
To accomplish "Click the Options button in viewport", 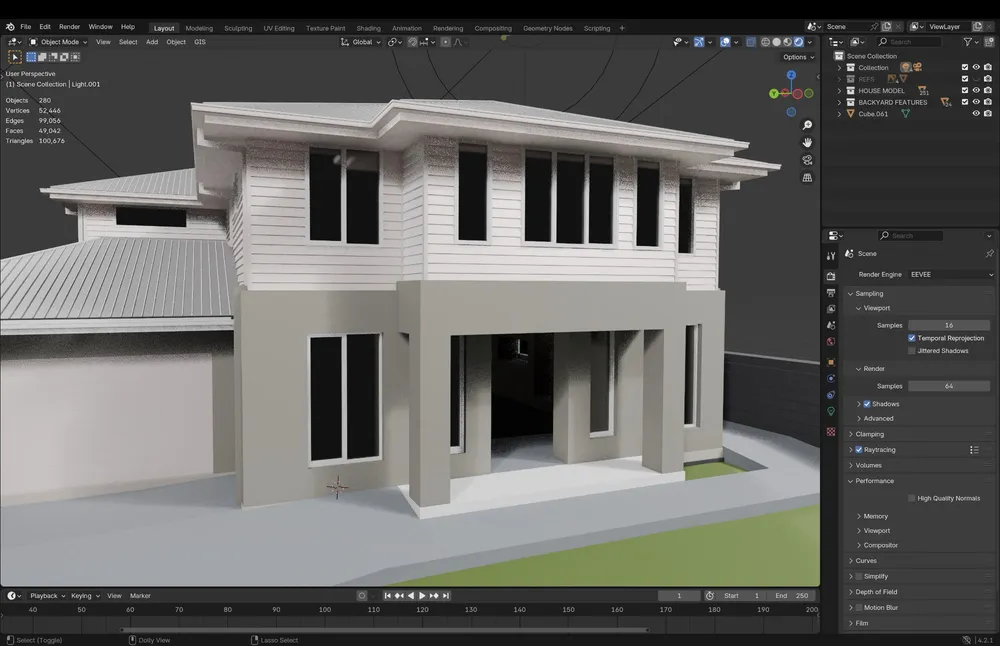I will [796, 57].
